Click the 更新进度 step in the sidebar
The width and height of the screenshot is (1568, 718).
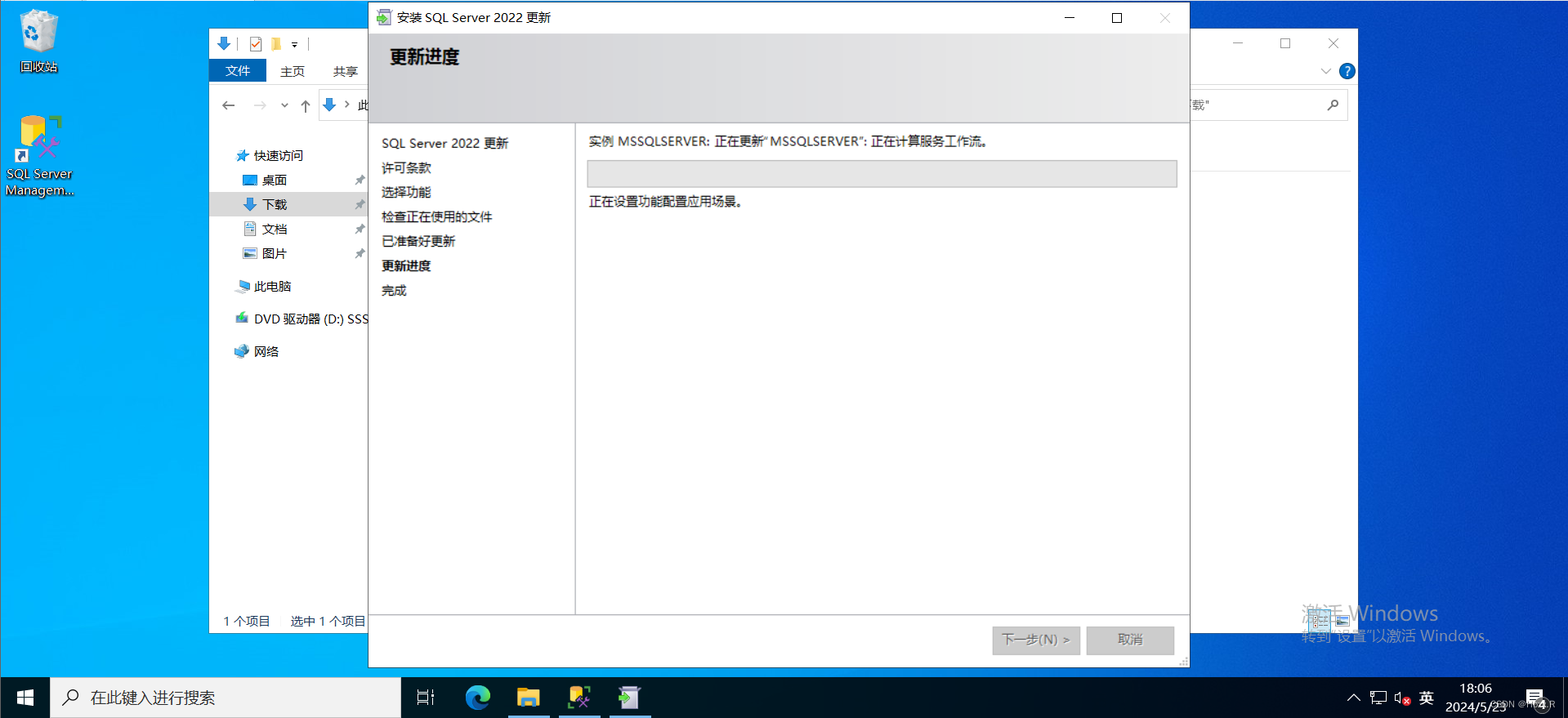[x=406, y=265]
